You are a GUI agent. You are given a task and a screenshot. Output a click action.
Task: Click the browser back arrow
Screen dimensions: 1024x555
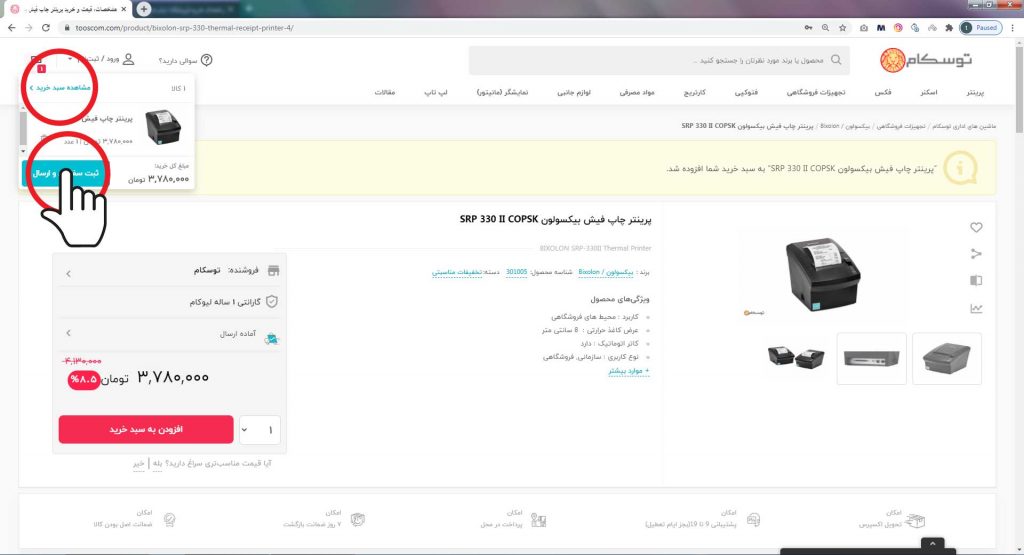click(11, 28)
